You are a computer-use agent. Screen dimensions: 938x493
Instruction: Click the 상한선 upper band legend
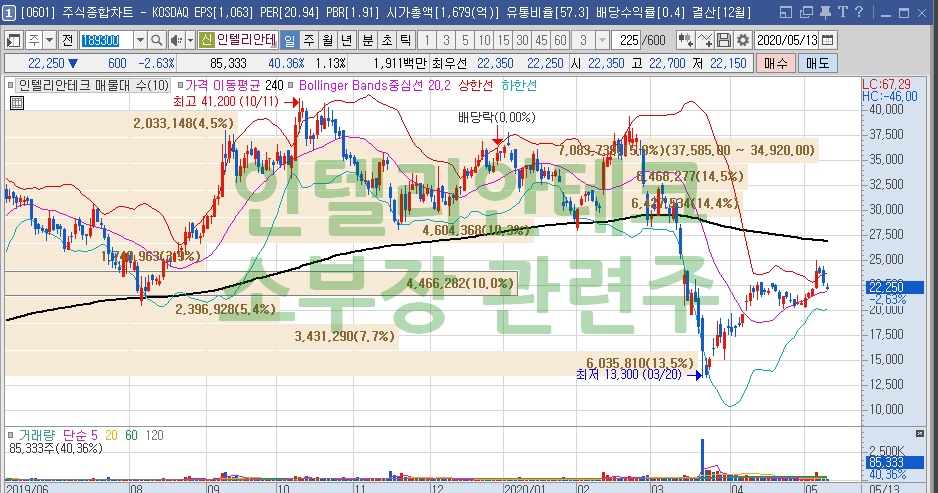pos(475,86)
